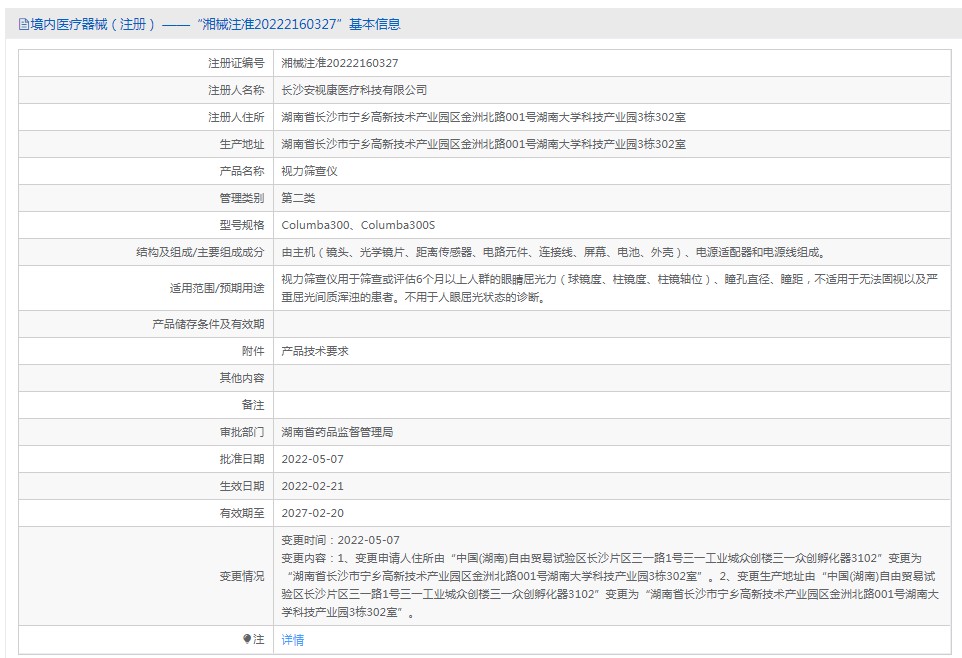Click the 结构及组成 composition description
This screenshot has width=962, height=658.
tap(553, 252)
